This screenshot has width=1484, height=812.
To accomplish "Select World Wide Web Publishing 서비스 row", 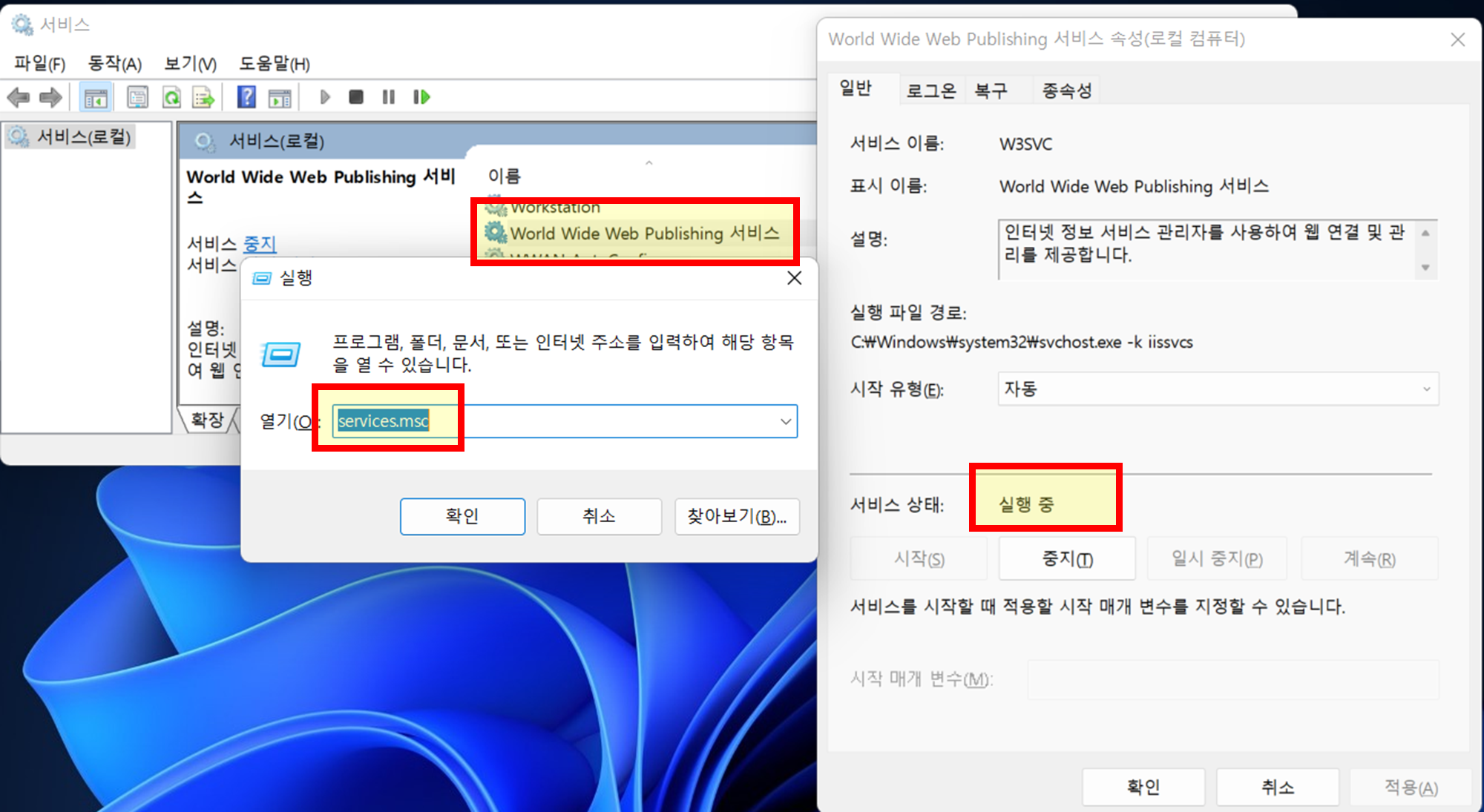I will pos(644,233).
